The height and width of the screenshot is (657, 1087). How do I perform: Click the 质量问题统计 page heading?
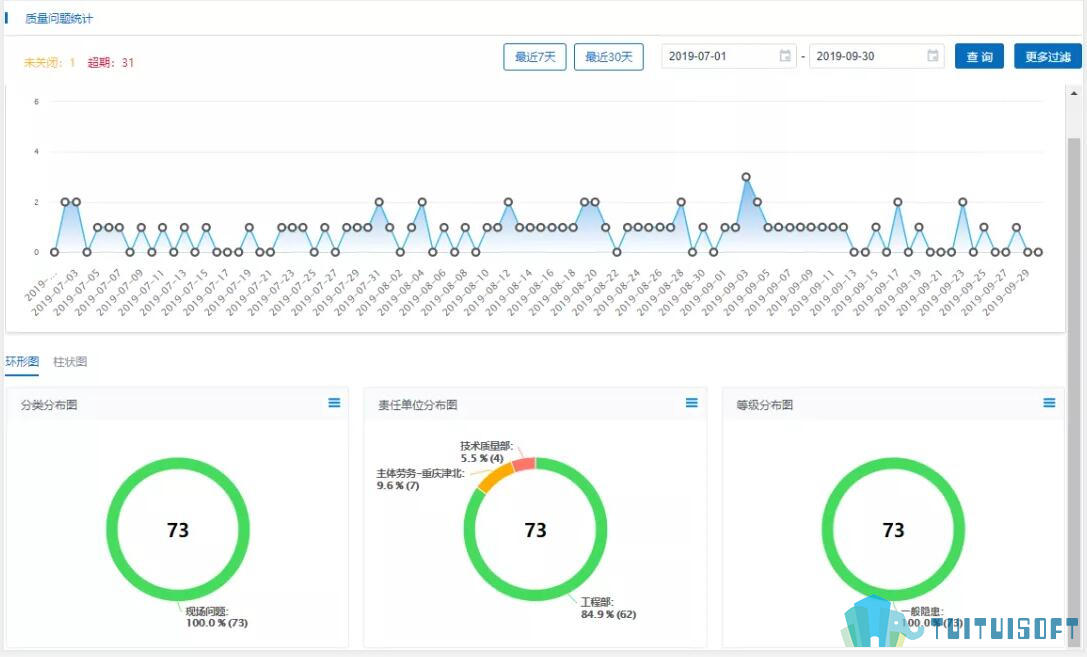[x=59, y=19]
